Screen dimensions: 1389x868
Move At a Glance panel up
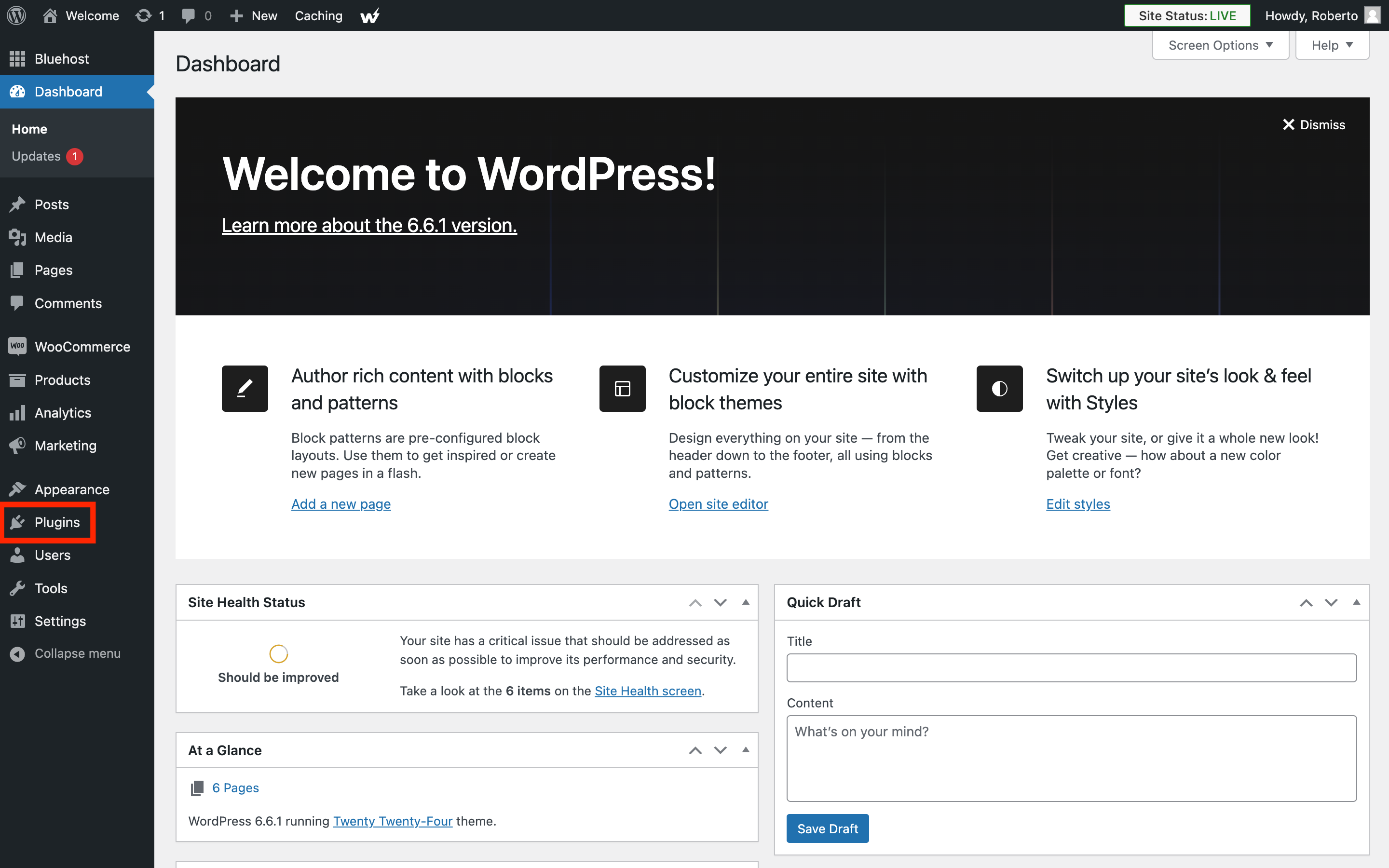695,750
